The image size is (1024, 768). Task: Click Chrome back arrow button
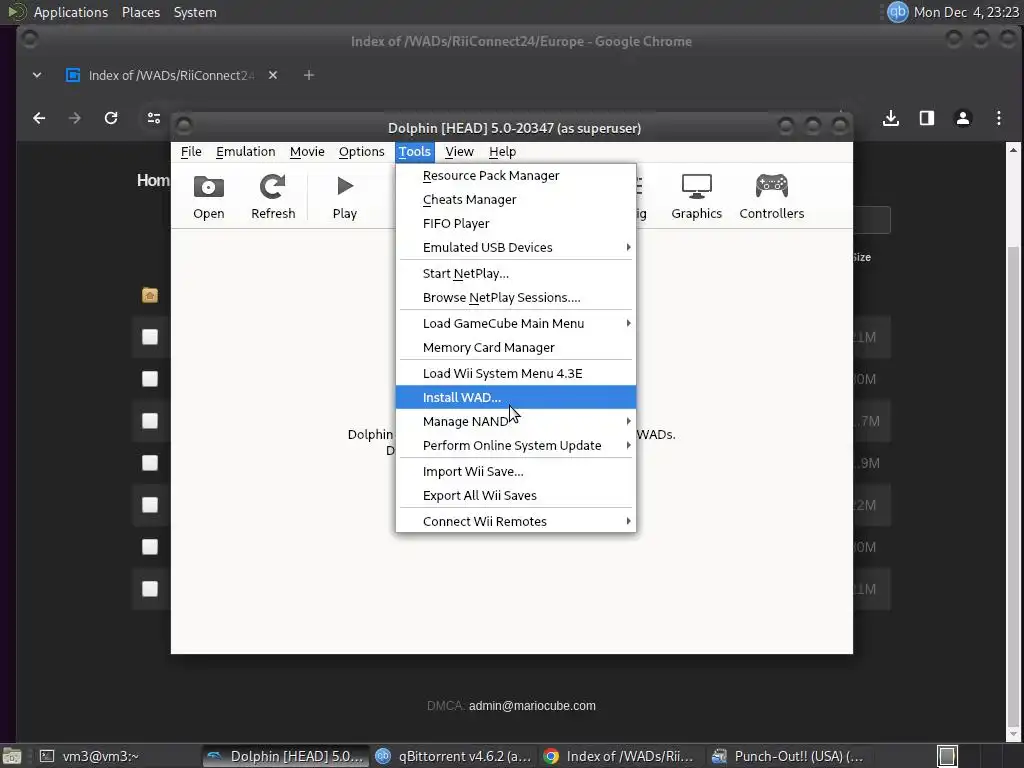[39, 118]
